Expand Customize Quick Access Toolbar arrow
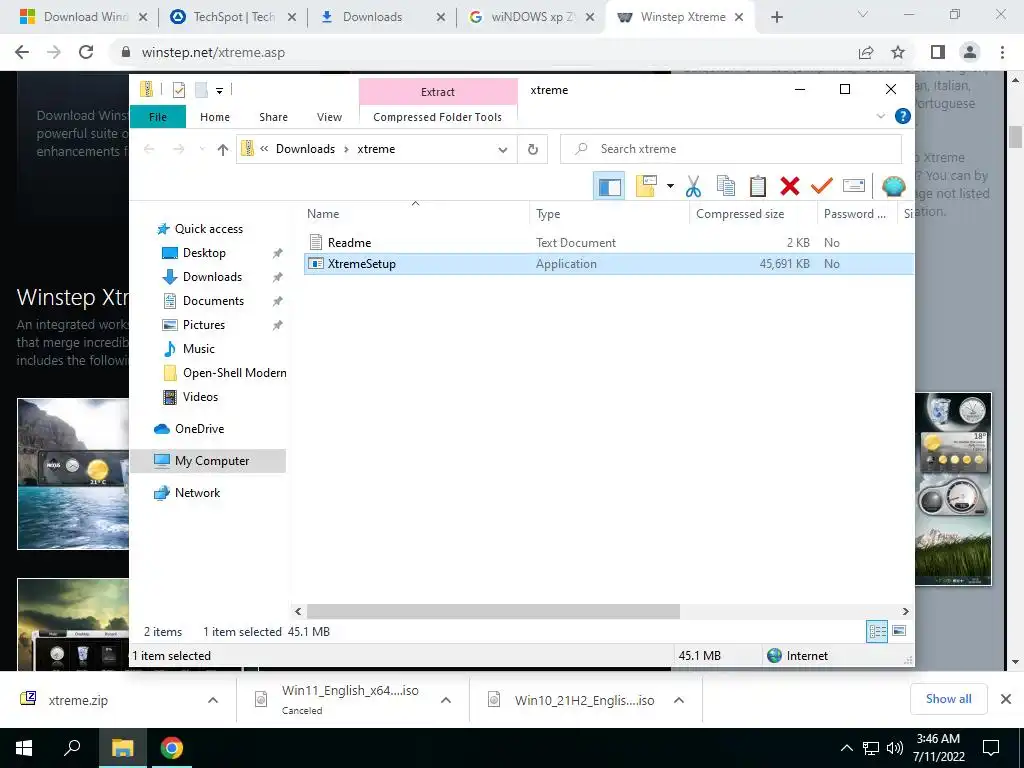Viewport: 1024px width, 768px height. [x=219, y=91]
